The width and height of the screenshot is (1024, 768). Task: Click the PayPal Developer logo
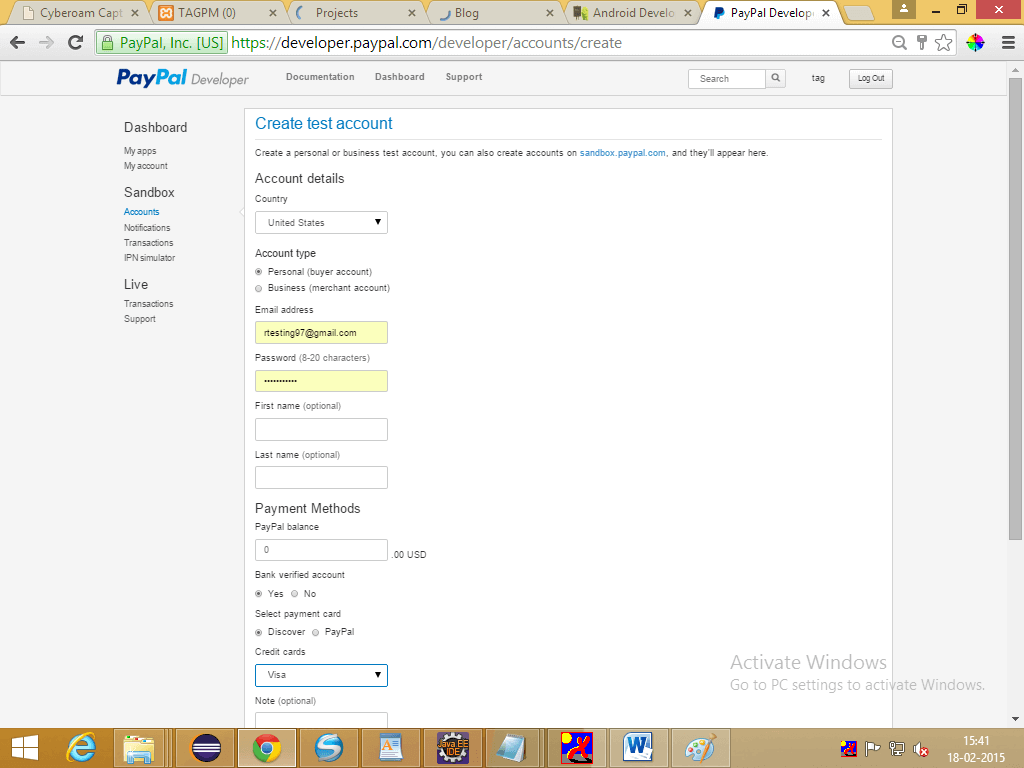tap(182, 78)
